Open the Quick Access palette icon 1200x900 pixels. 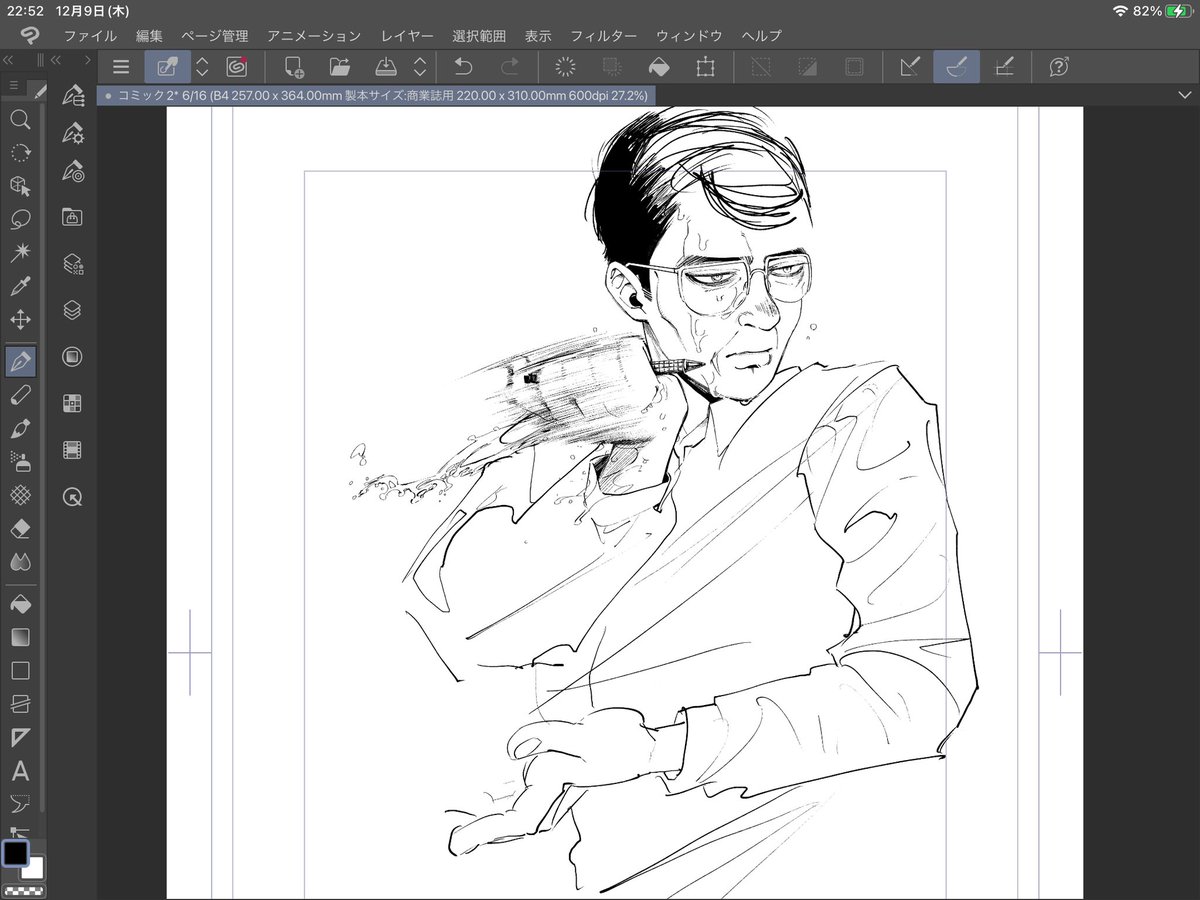(x=72, y=356)
